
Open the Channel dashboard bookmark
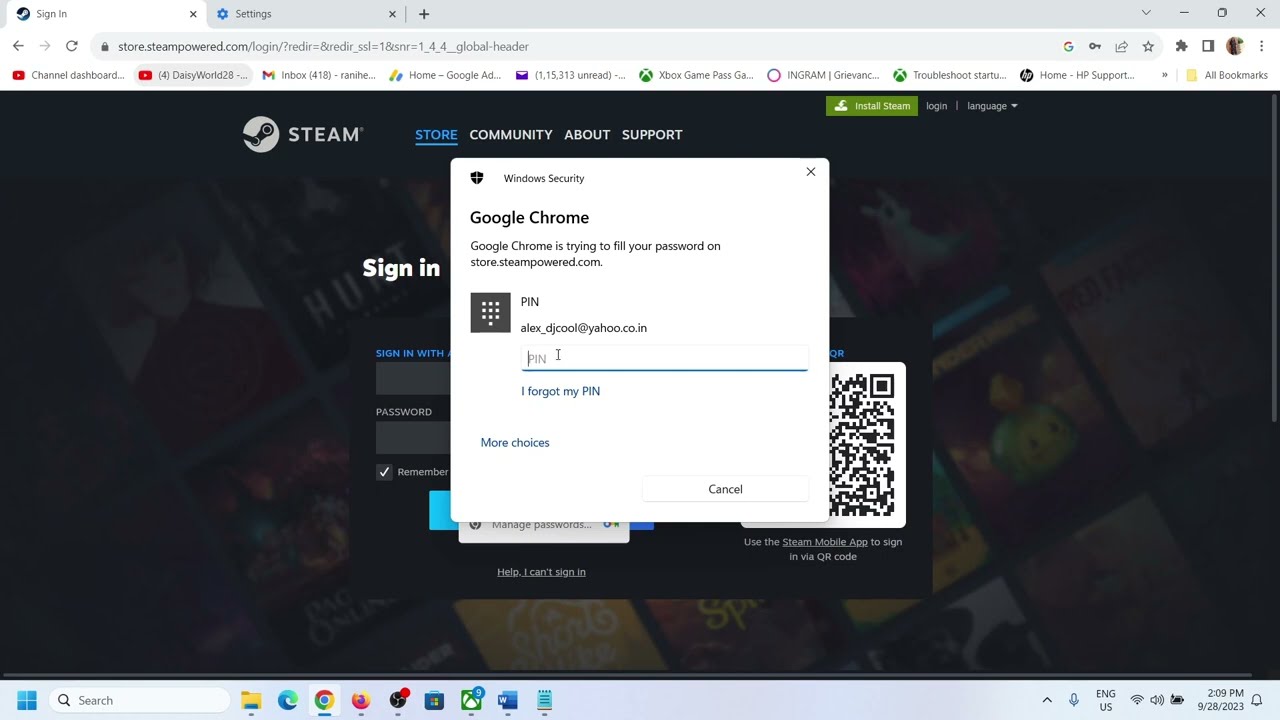(68, 75)
